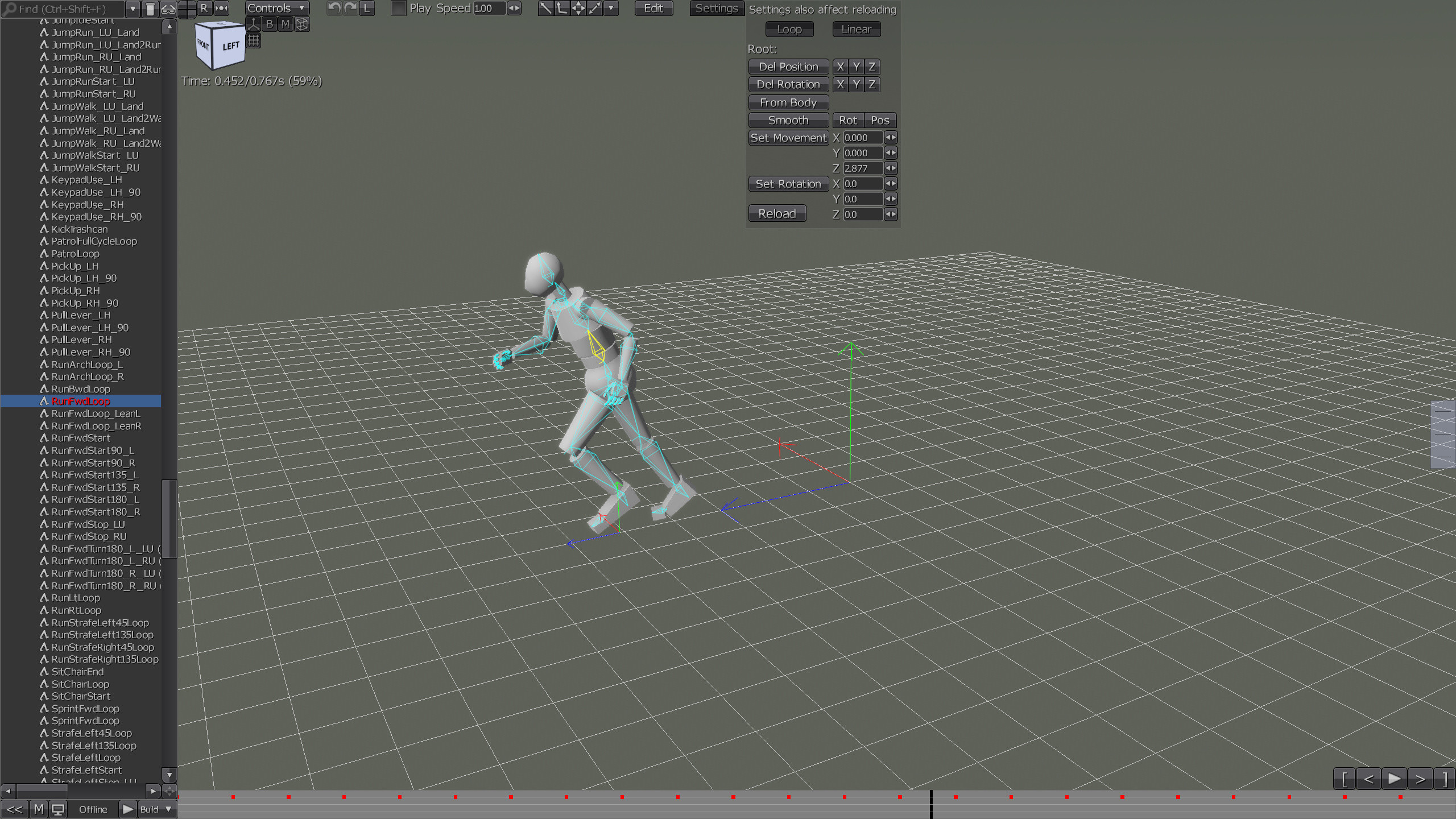Select the four-way move tool icon
This screenshot has height=819, width=1456.
pos(578,9)
